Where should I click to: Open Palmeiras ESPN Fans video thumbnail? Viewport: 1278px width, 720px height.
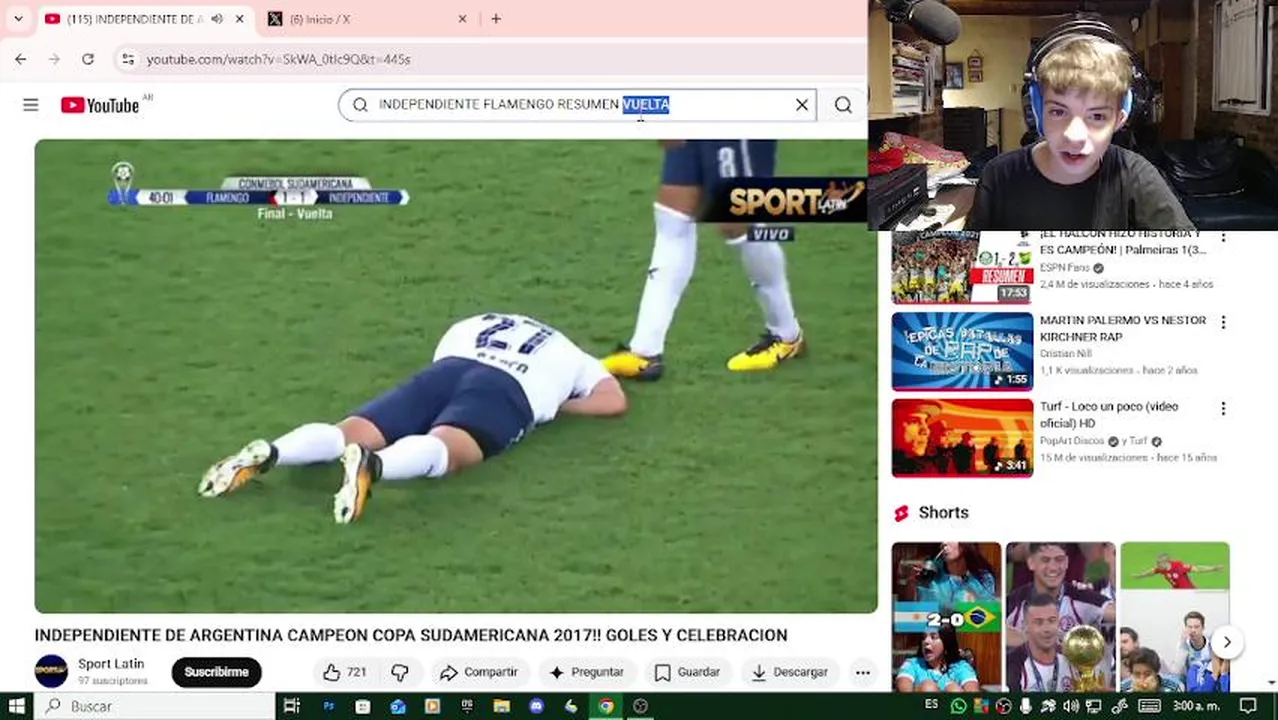point(962,267)
